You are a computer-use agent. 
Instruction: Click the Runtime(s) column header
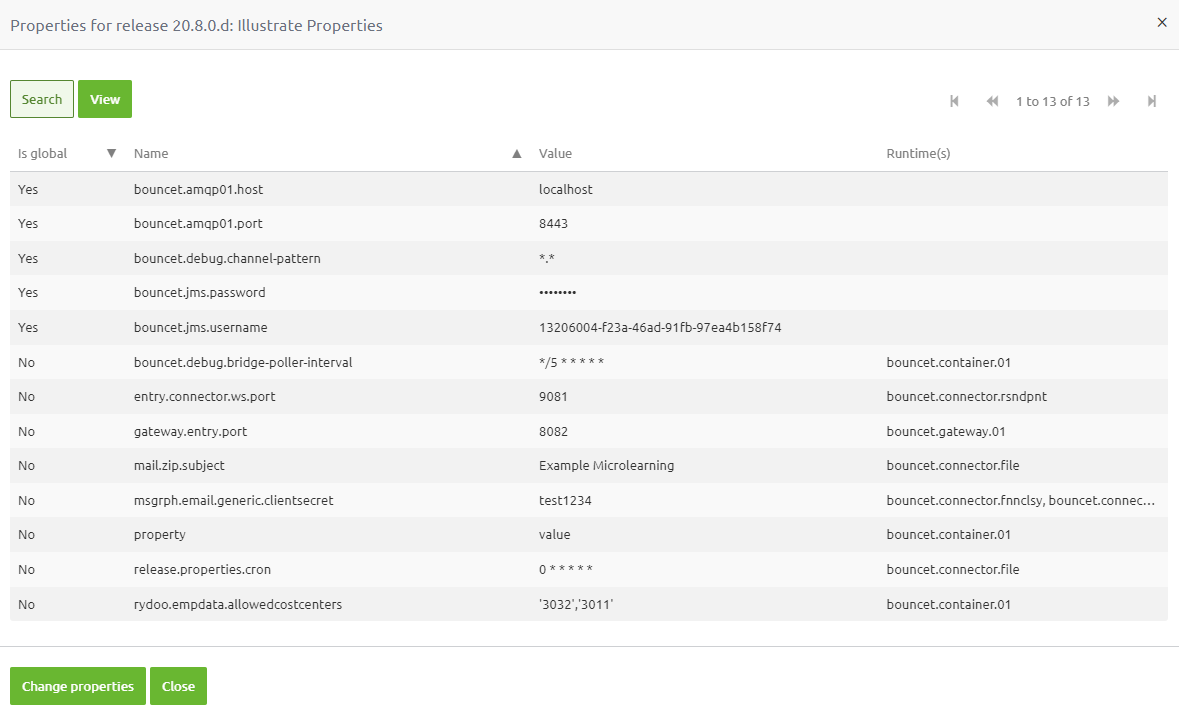[x=918, y=153]
